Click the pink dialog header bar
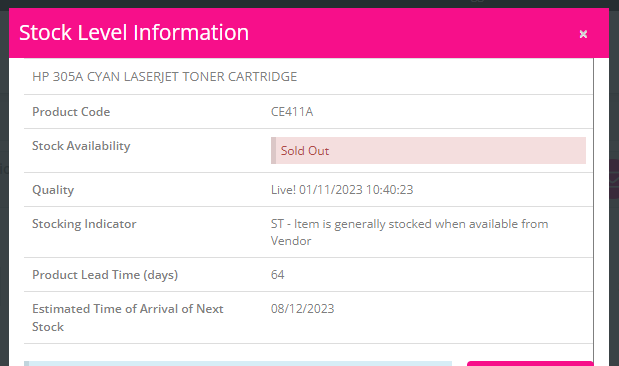Image resolution: width=619 pixels, height=366 pixels. [309, 33]
